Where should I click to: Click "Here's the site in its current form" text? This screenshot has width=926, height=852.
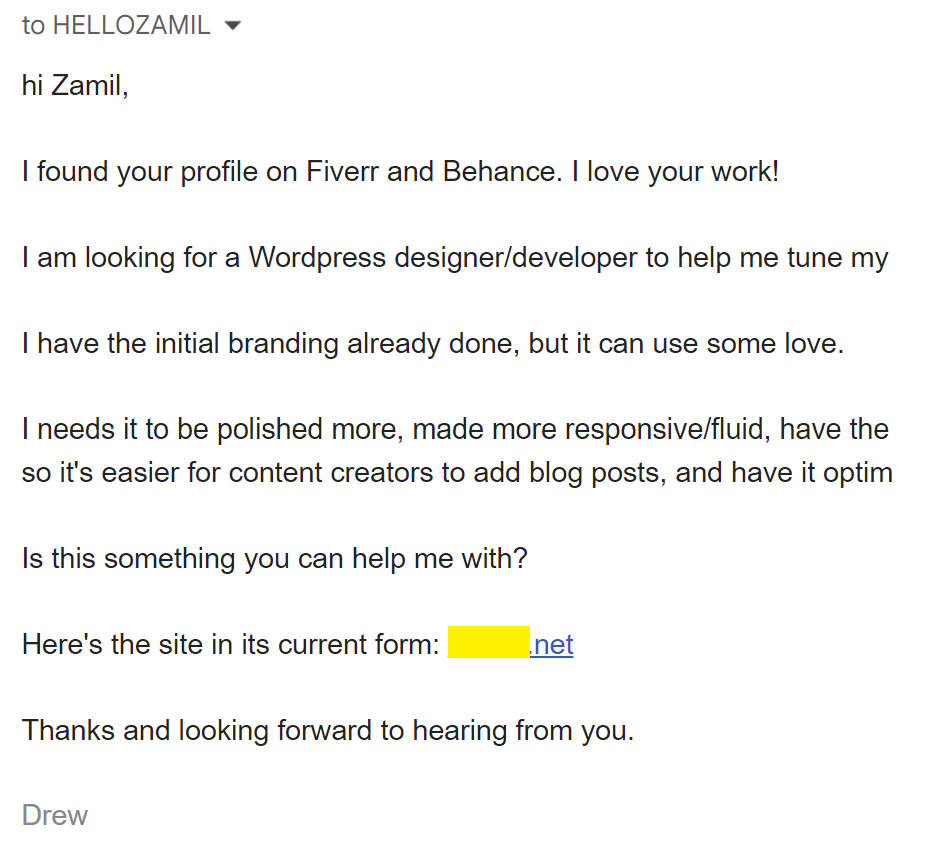(x=230, y=645)
